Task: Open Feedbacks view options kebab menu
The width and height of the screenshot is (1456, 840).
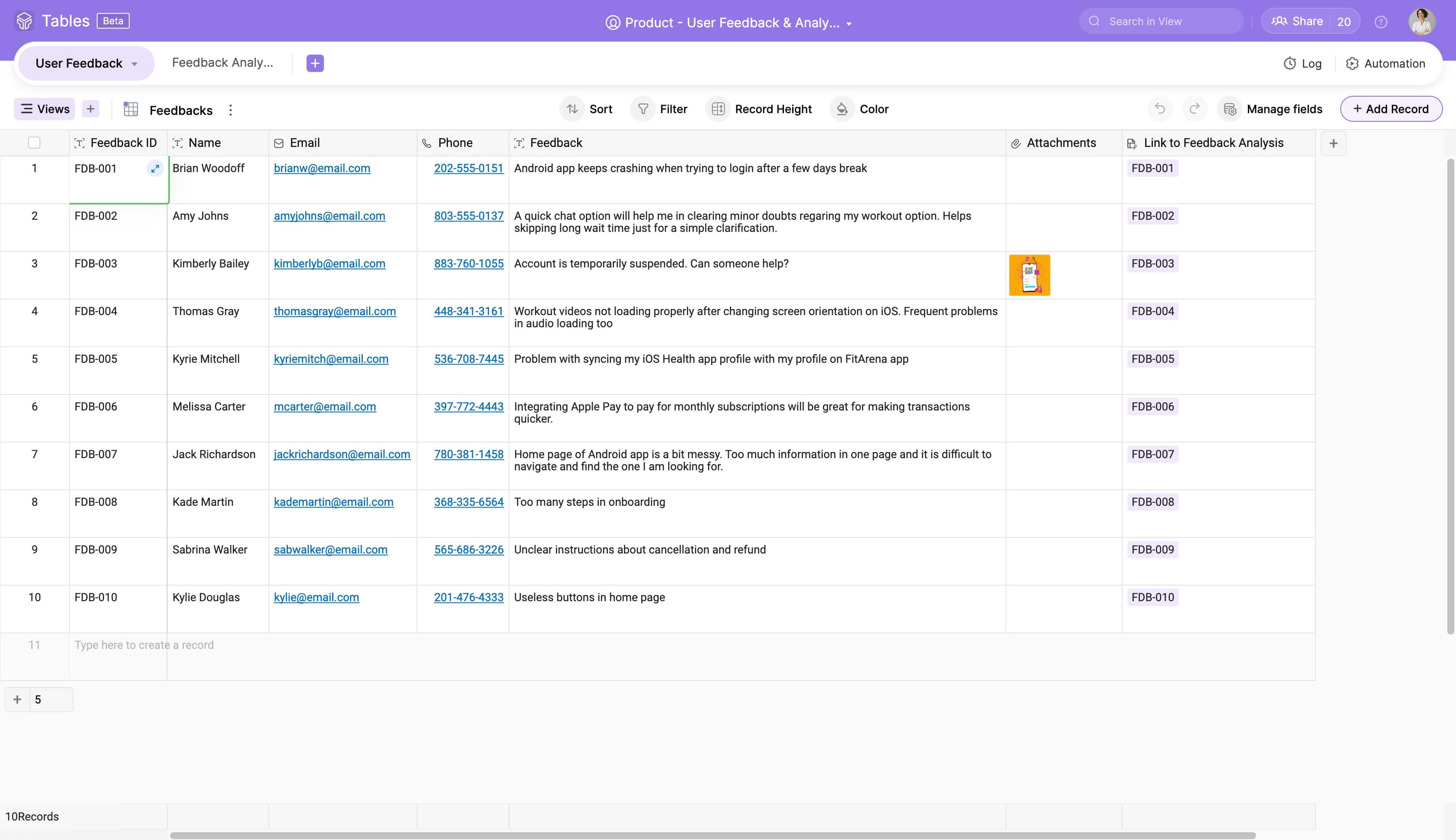Action: (230, 110)
